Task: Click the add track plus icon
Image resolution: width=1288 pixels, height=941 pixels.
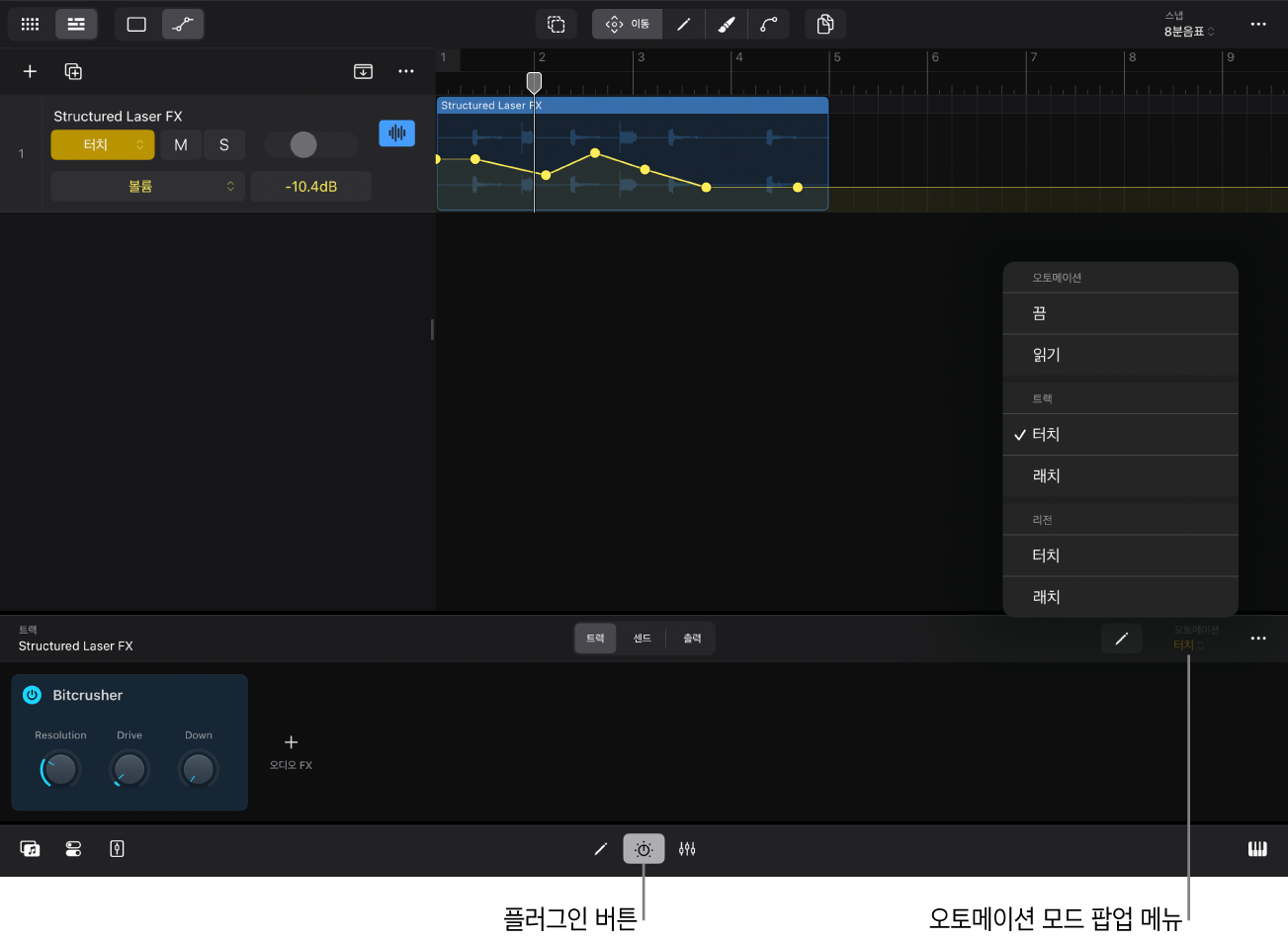Action: pos(30,71)
